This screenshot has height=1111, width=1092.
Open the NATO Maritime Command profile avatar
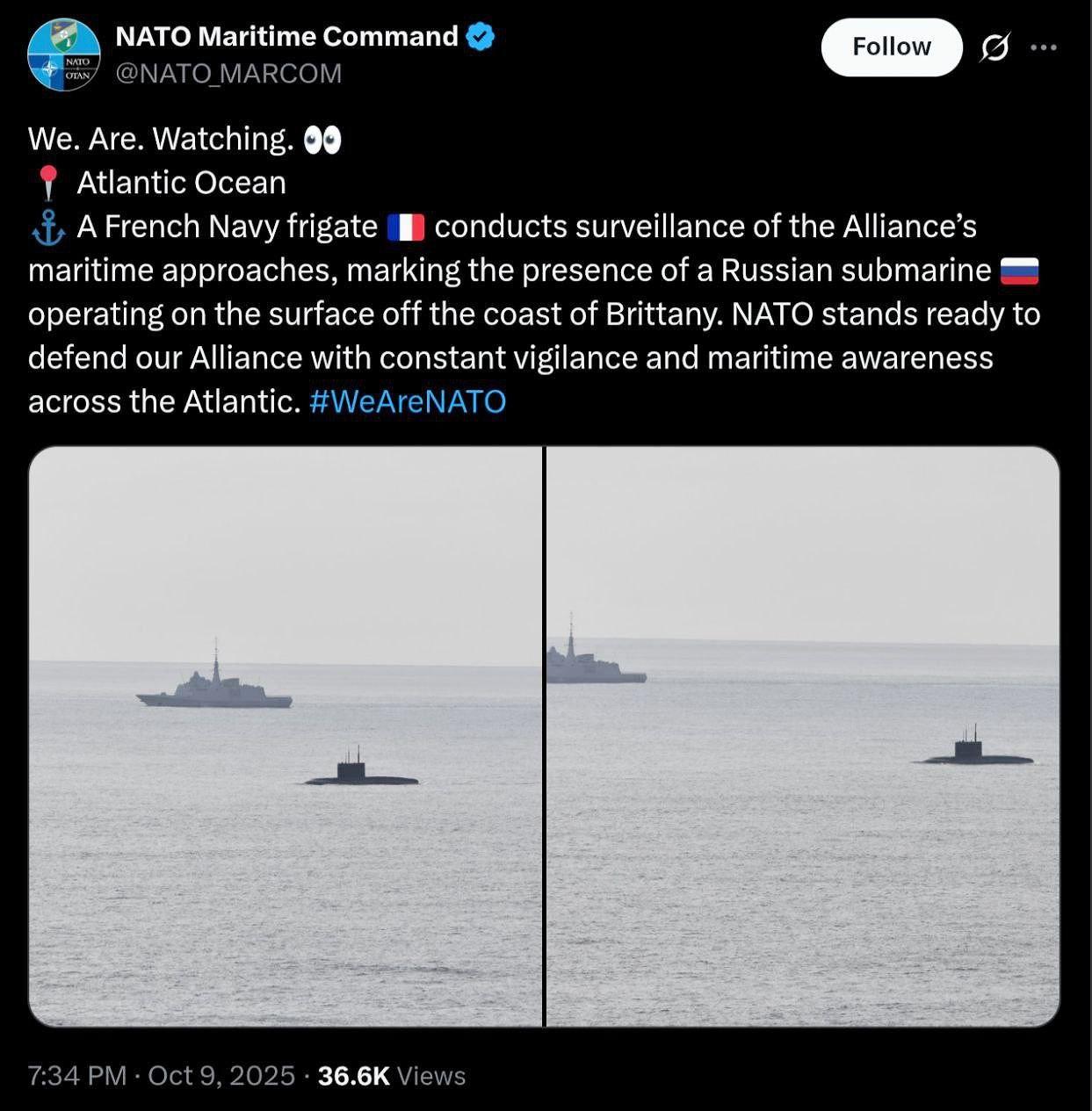tap(63, 54)
